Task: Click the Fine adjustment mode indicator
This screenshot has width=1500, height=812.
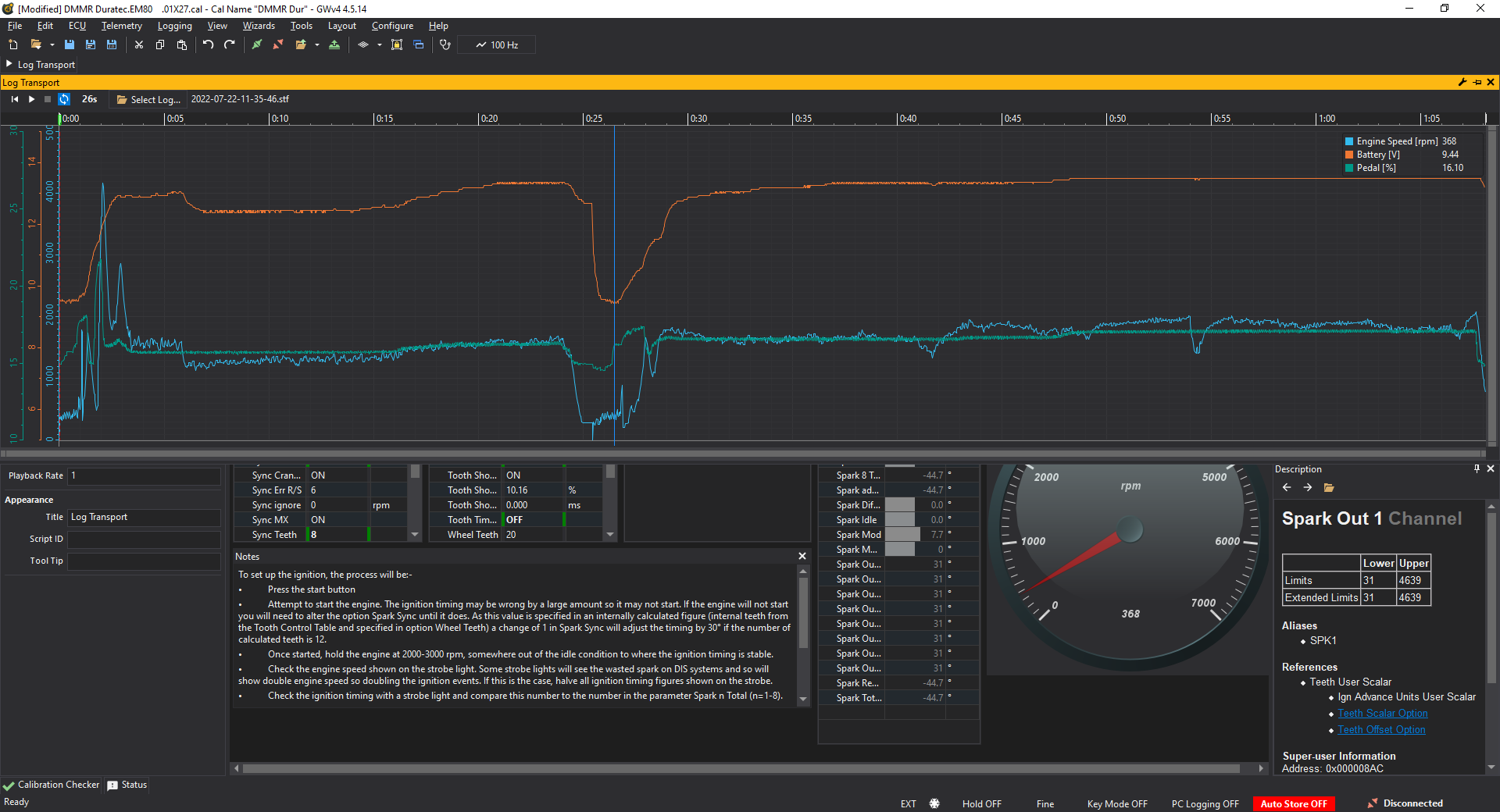Action: pos(1045,803)
